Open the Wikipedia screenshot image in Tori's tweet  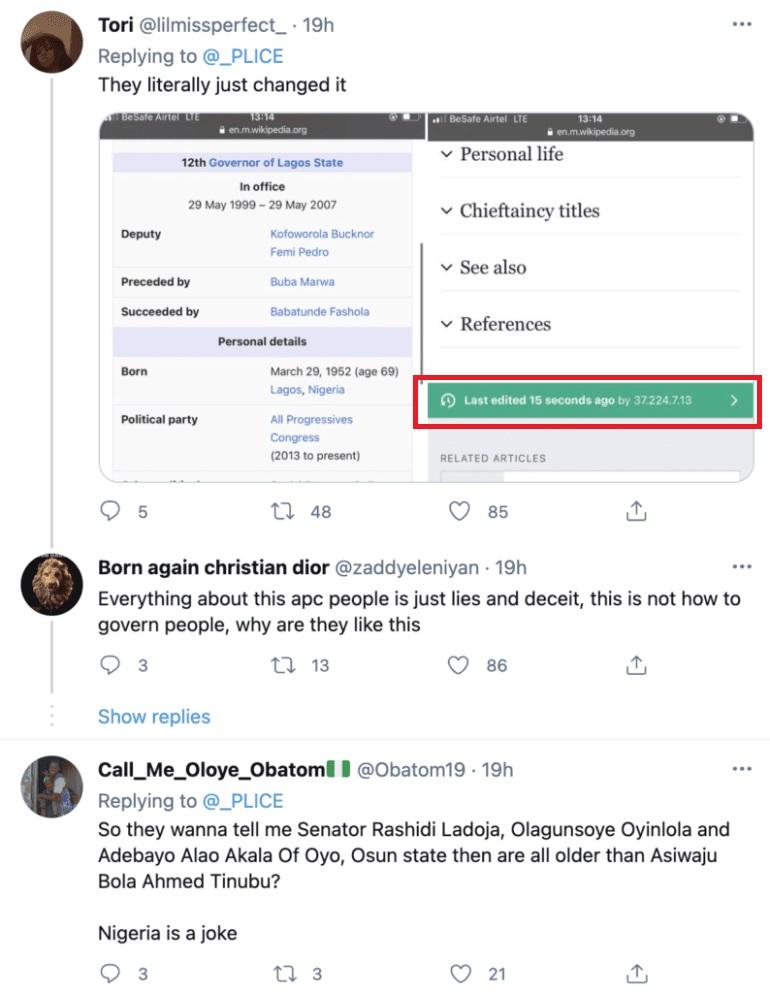point(425,297)
